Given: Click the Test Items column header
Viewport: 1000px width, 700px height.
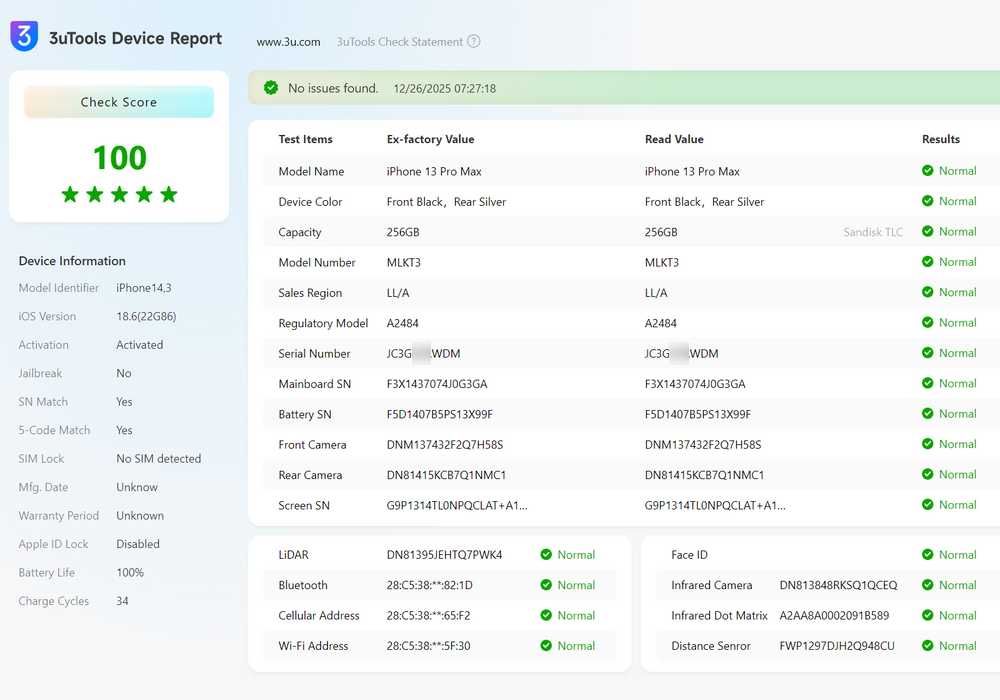Looking at the screenshot, I should point(305,139).
